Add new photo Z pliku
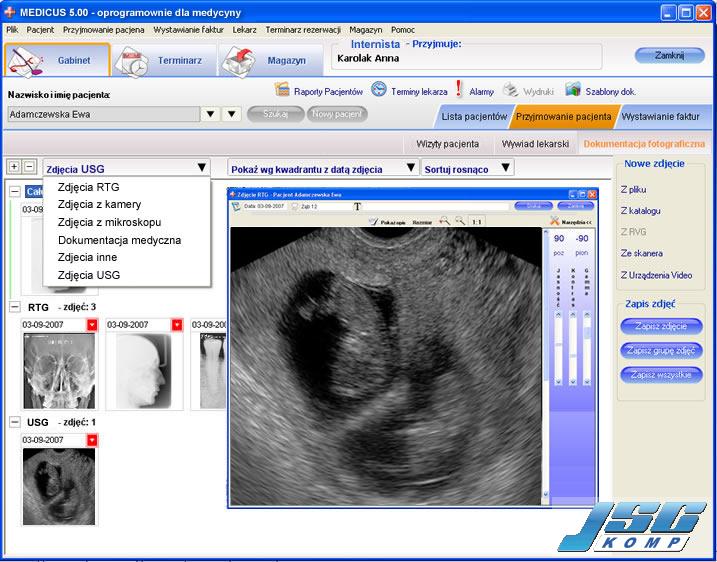The height and width of the screenshot is (562, 717). [x=633, y=189]
